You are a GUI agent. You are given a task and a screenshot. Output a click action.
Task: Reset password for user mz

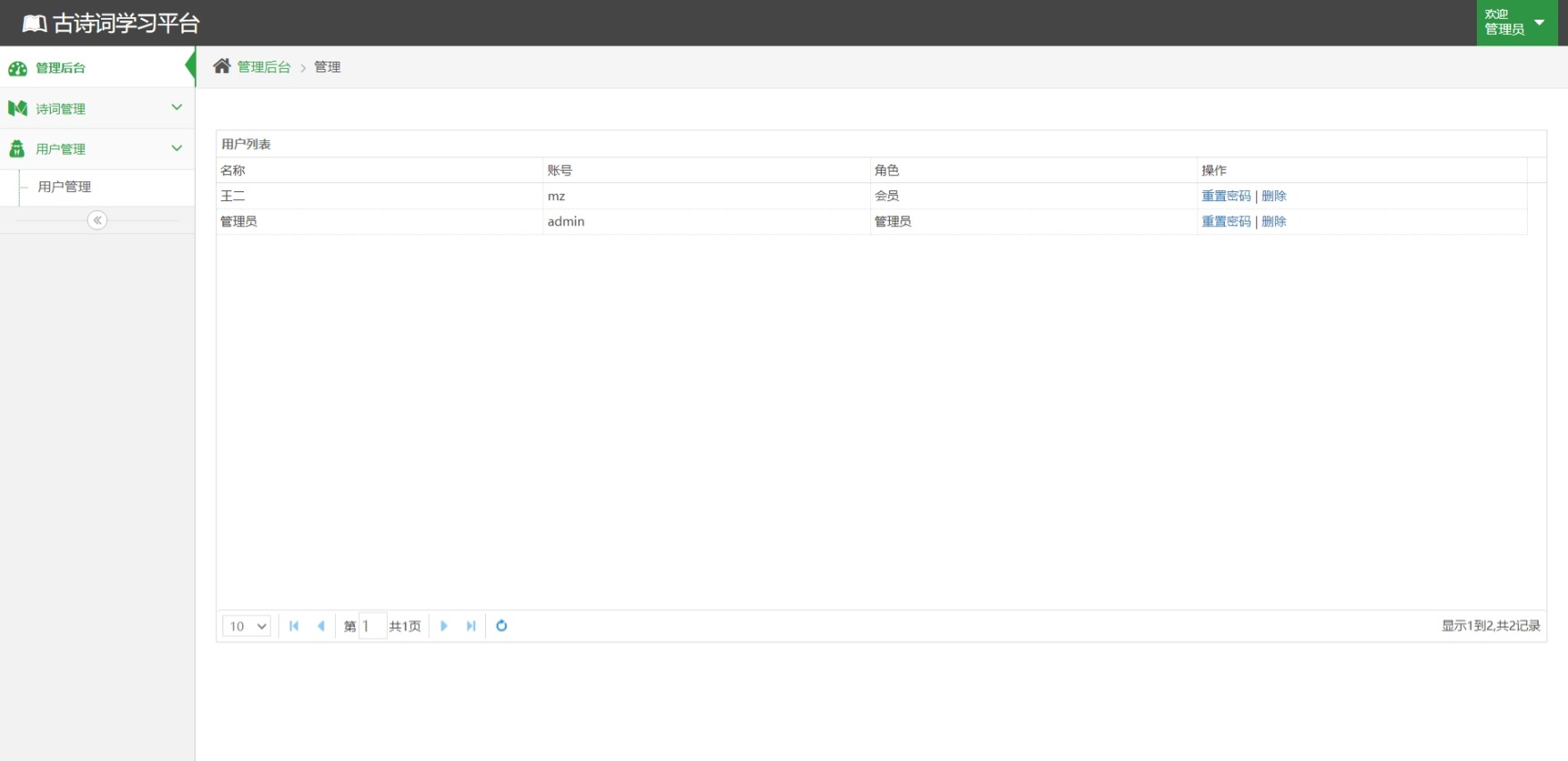[x=1226, y=196]
